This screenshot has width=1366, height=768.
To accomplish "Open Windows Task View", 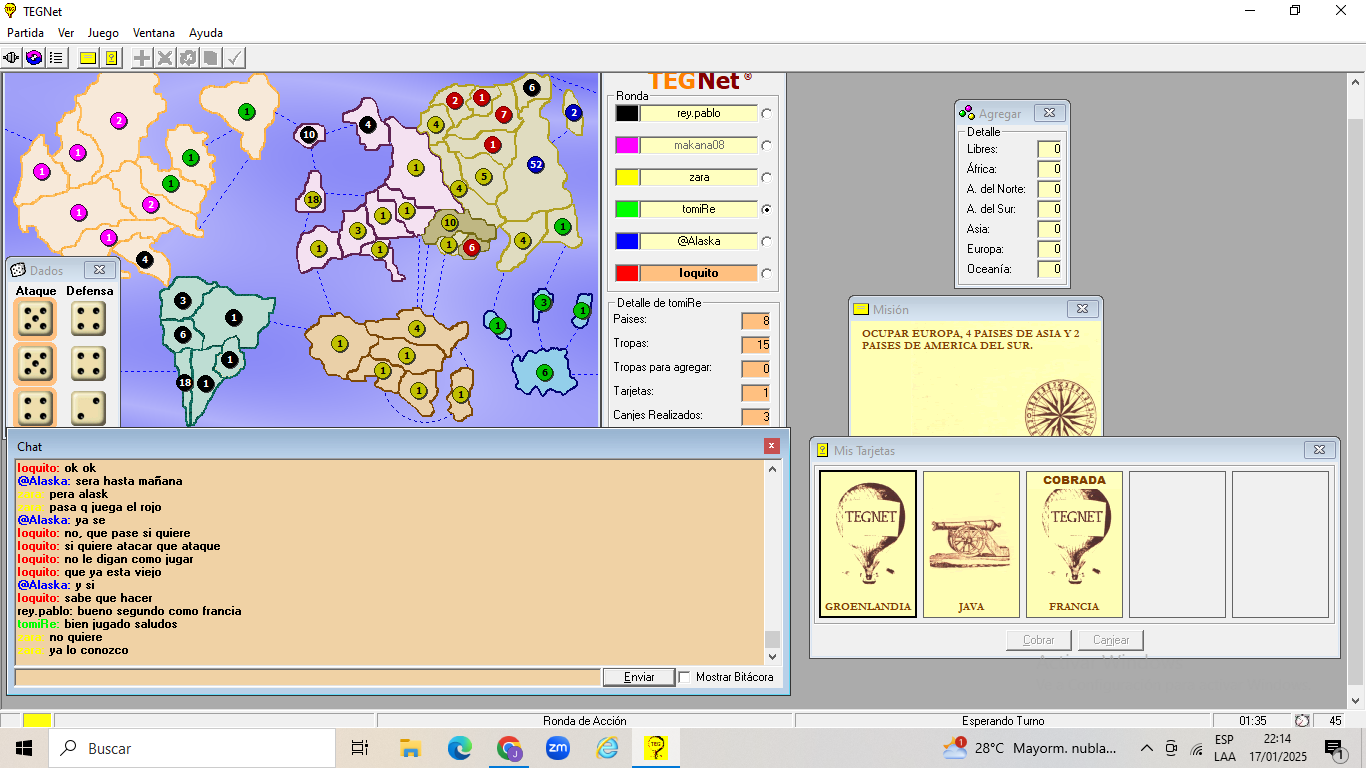I will coord(361,747).
